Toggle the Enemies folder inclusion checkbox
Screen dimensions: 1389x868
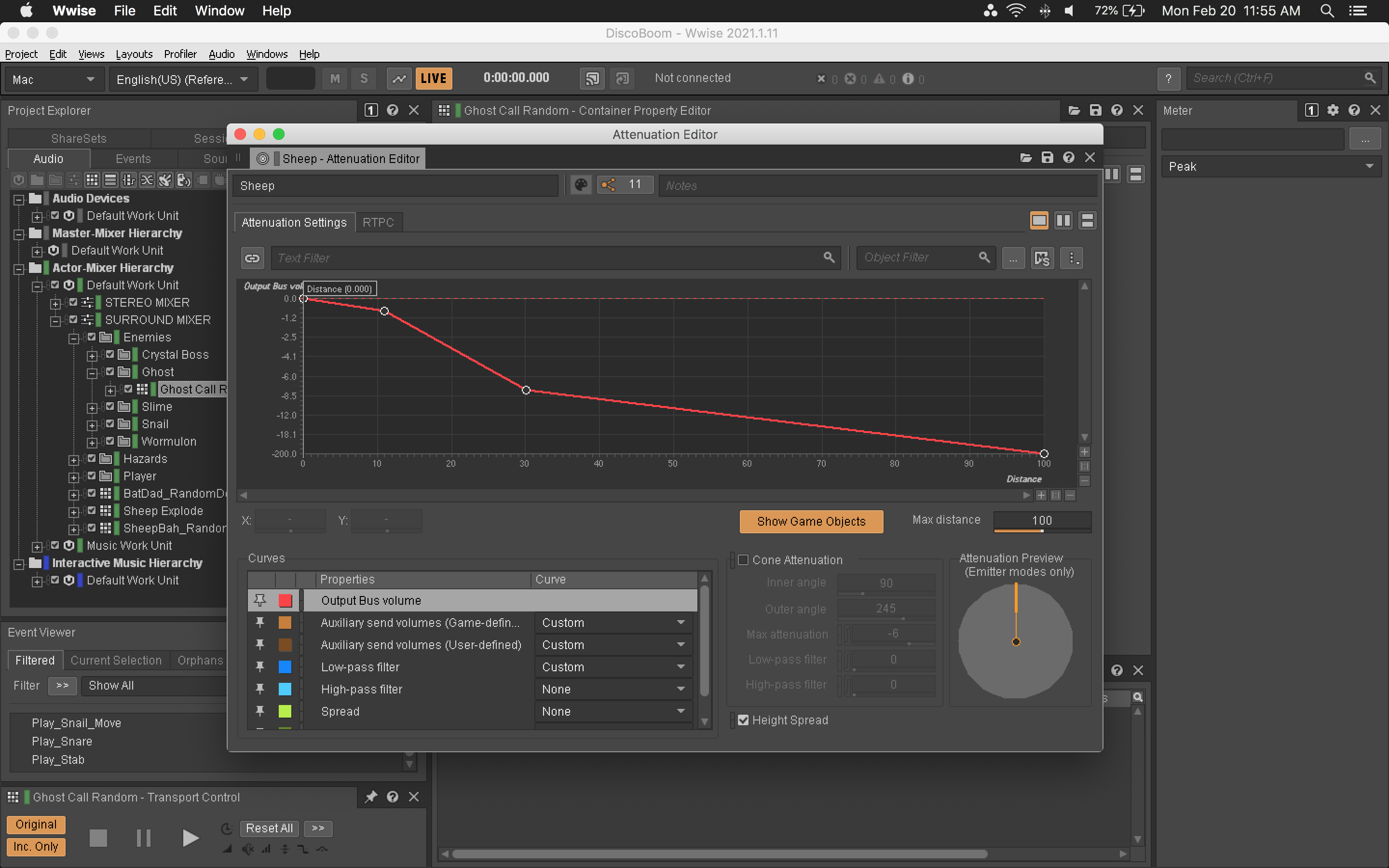point(92,337)
